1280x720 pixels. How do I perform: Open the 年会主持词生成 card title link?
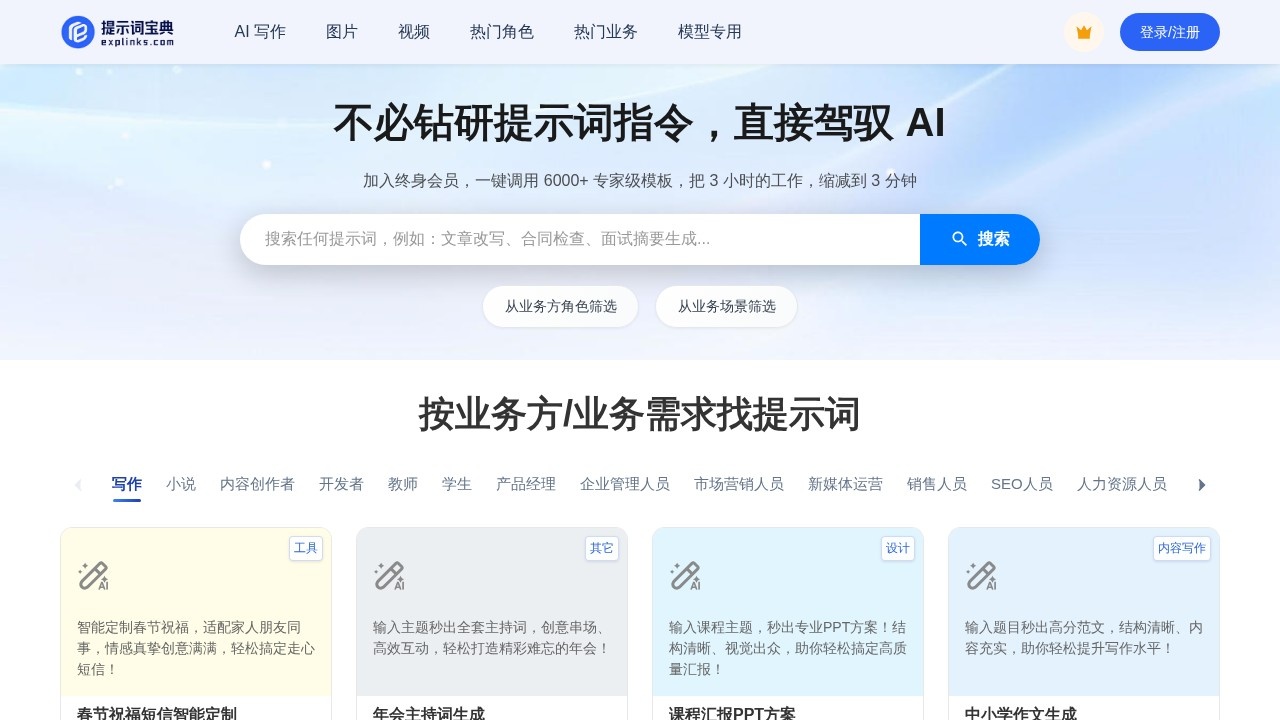coord(428,713)
